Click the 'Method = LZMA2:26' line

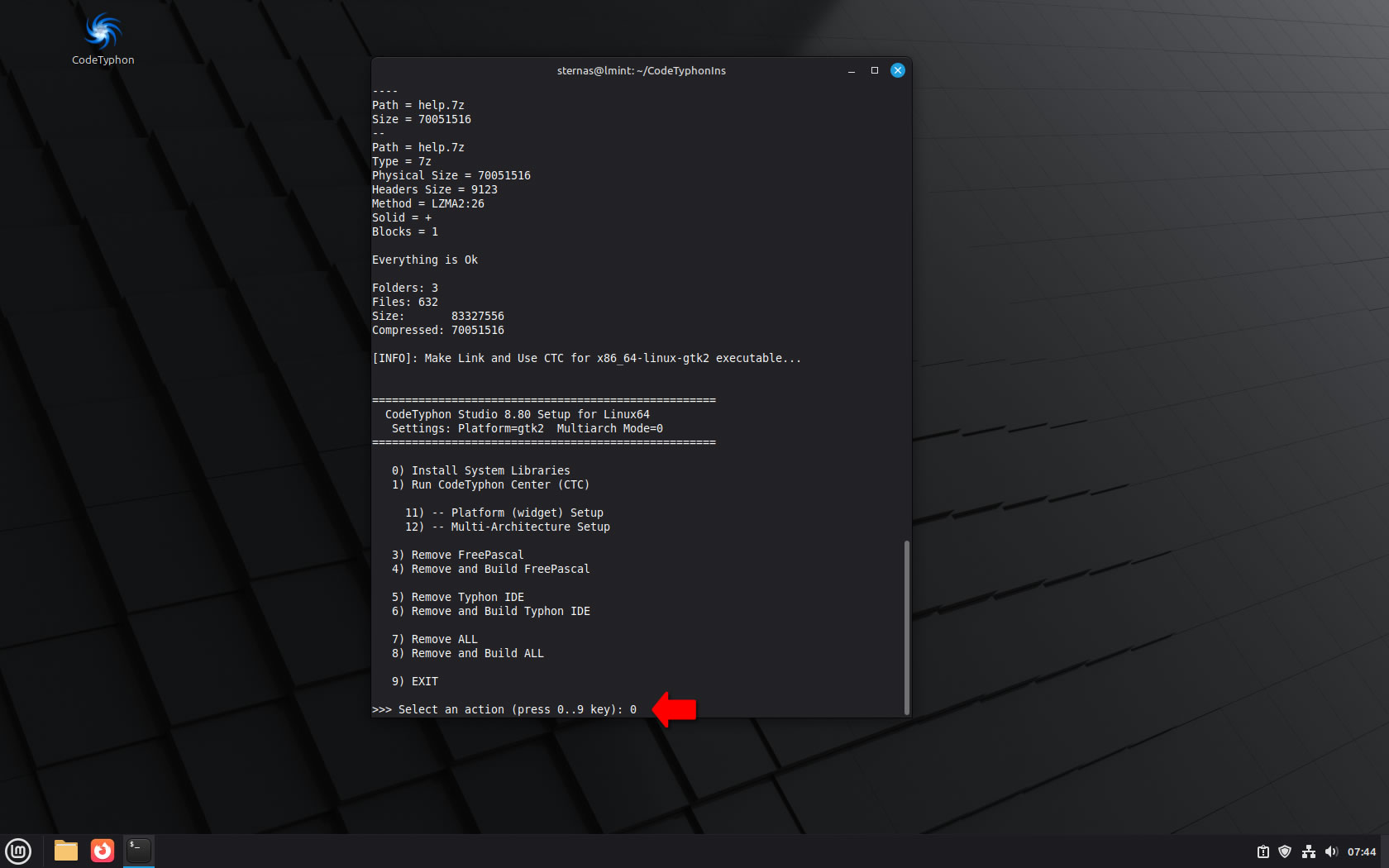coord(428,203)
